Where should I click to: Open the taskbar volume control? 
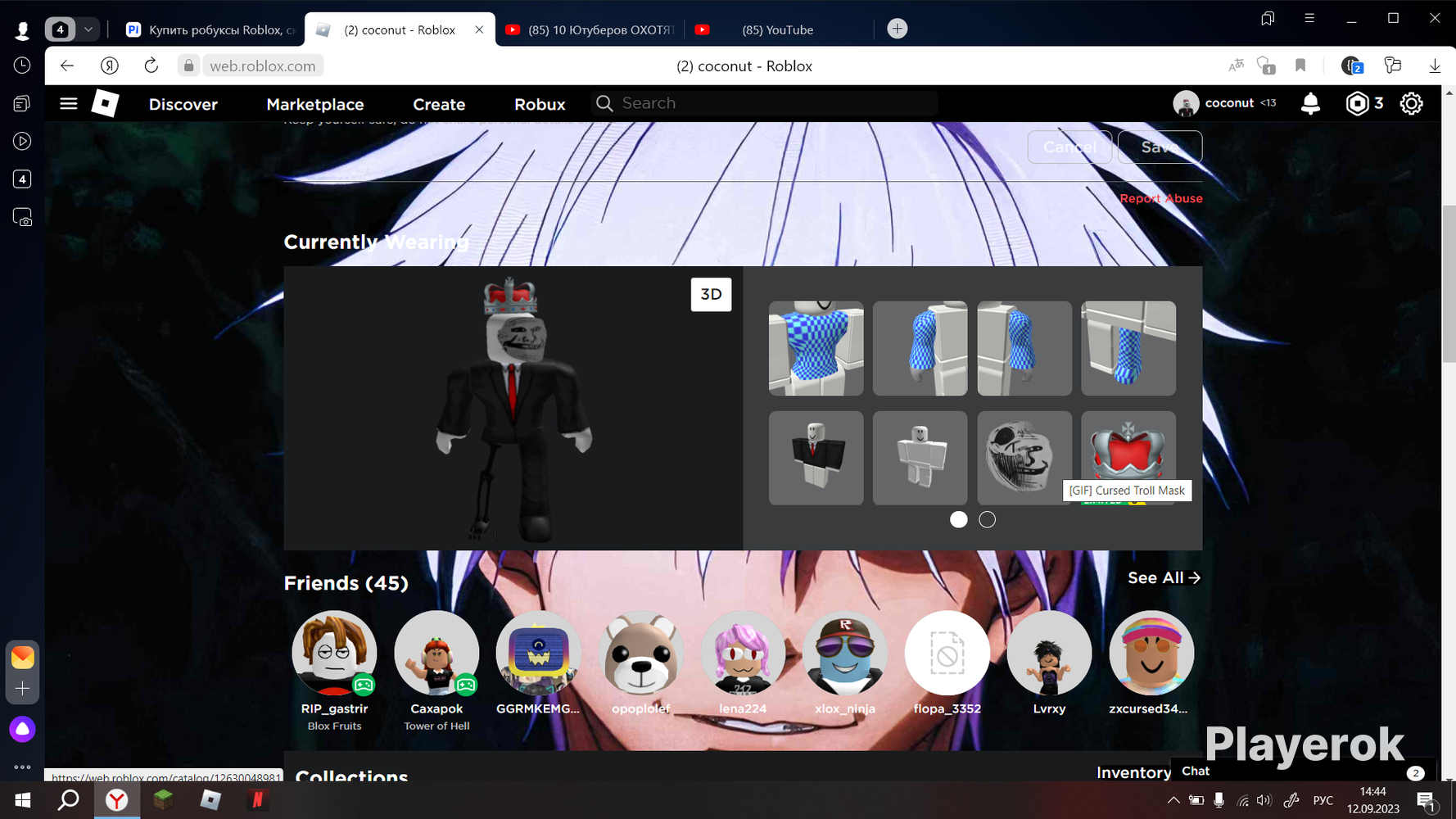tap(1264, 800)
